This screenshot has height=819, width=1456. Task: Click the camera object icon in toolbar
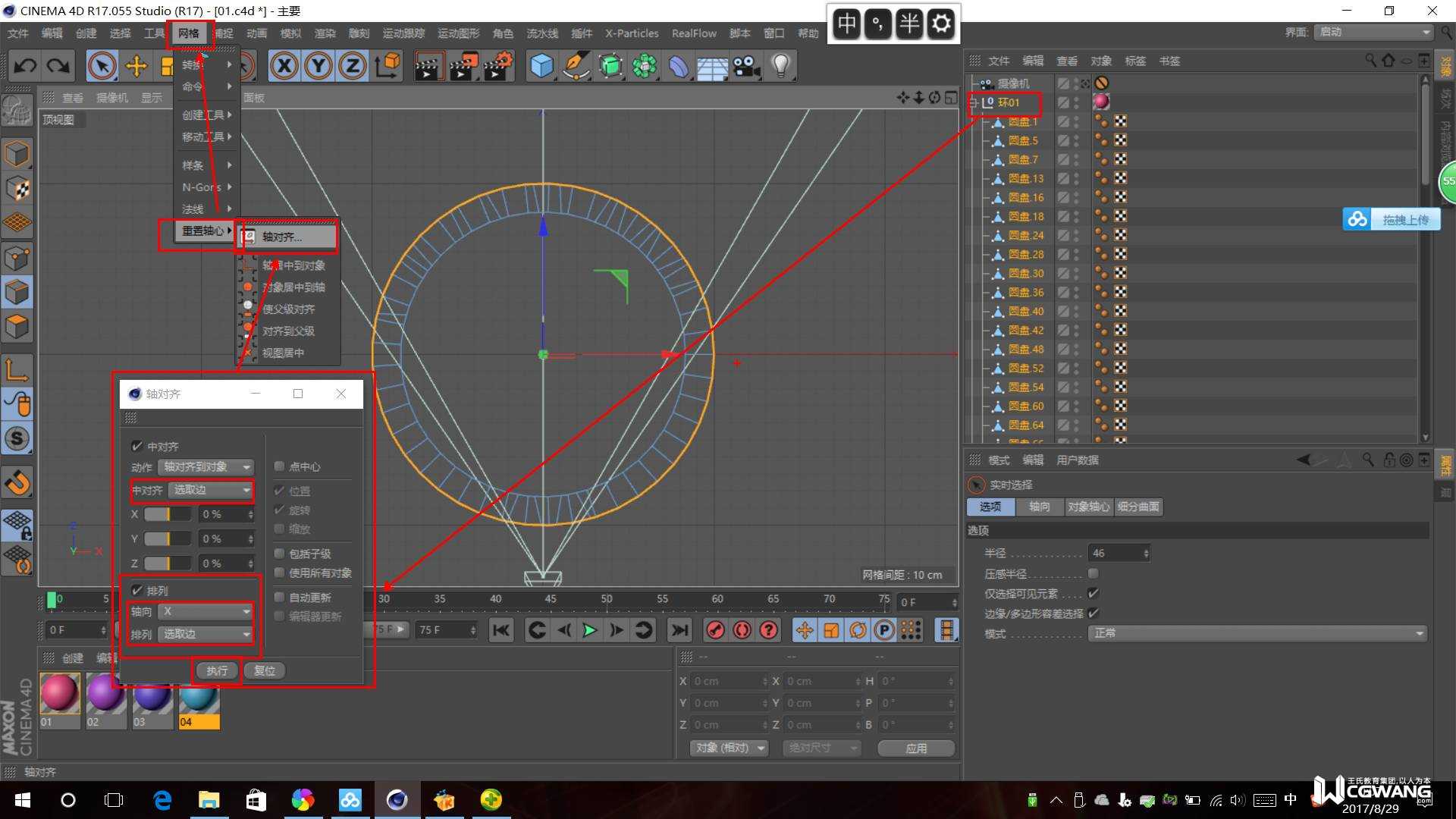(746, 66)
